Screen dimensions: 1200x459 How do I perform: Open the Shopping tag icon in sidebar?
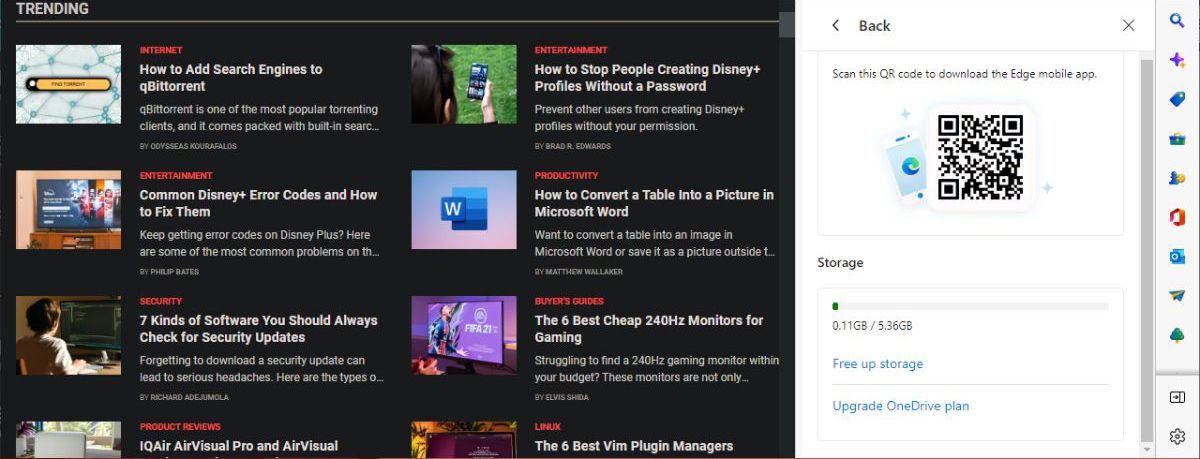coord(1177,99)
